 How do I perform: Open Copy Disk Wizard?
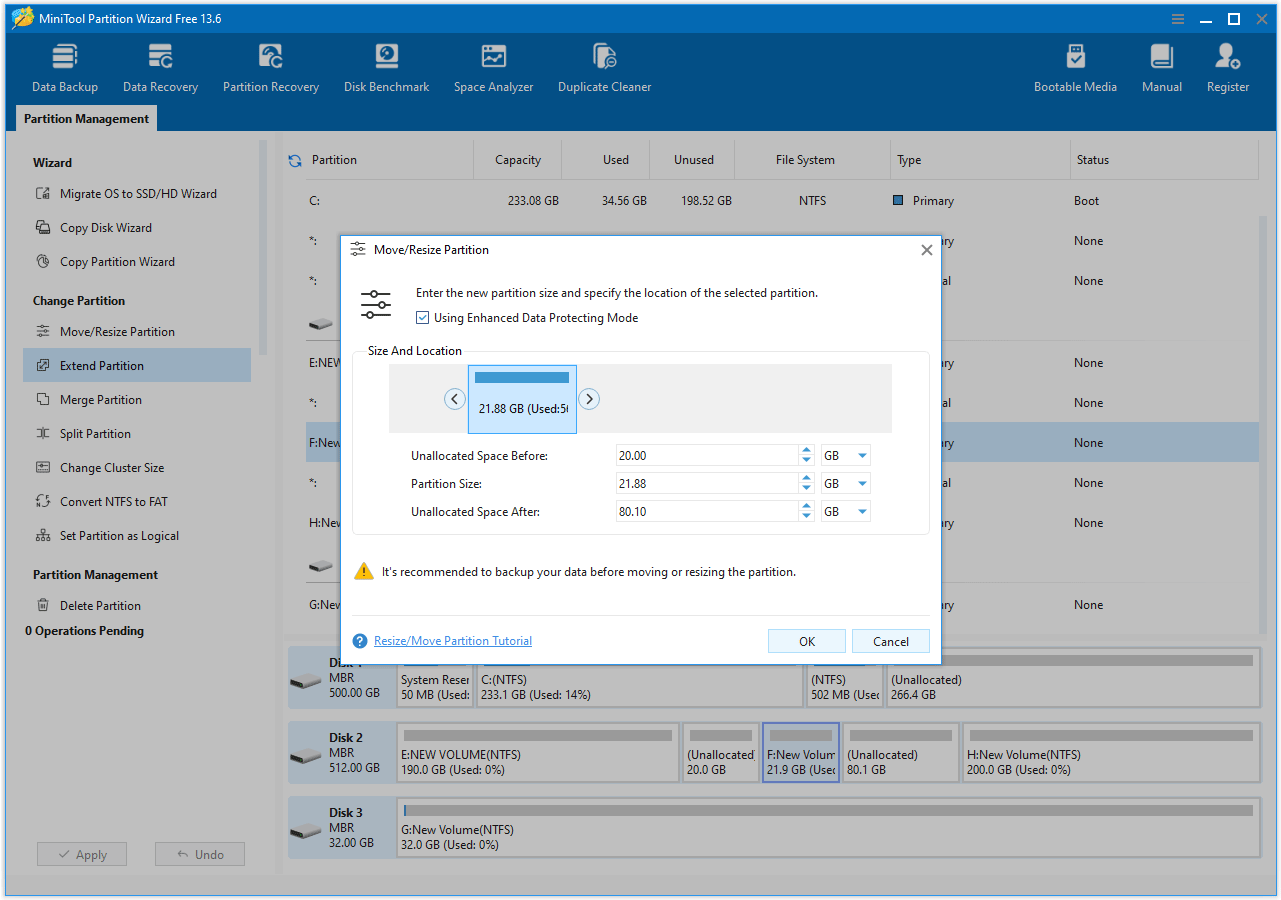(94, 228)
